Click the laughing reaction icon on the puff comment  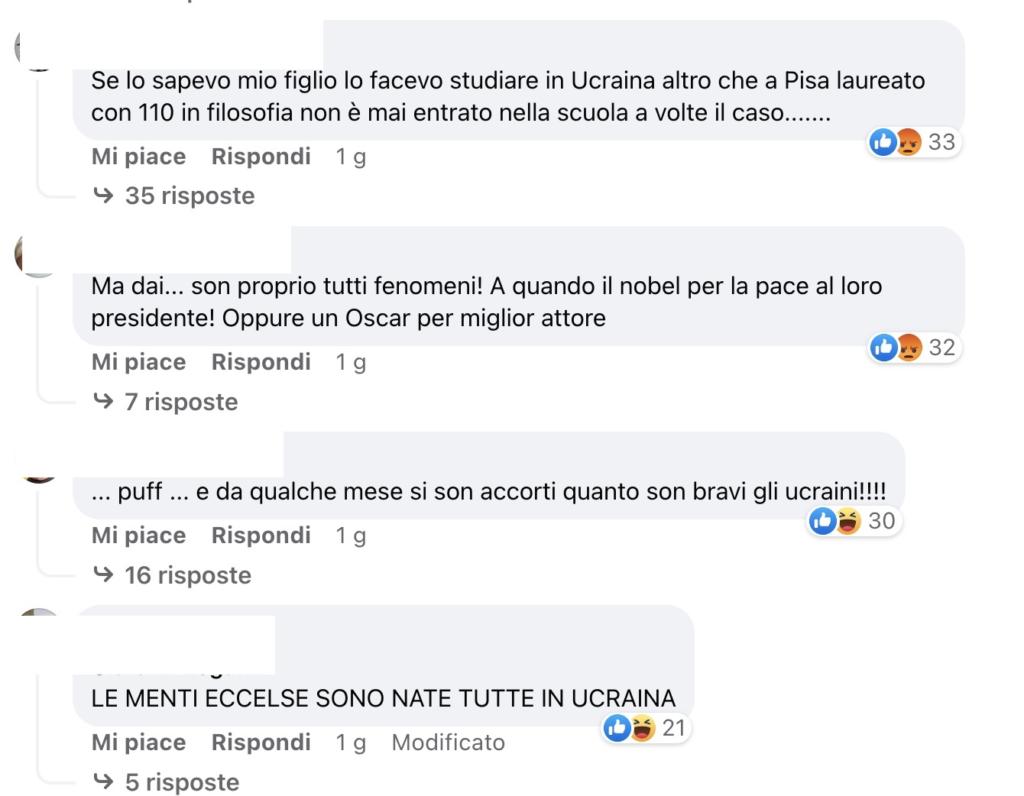(x=848, y=521)
